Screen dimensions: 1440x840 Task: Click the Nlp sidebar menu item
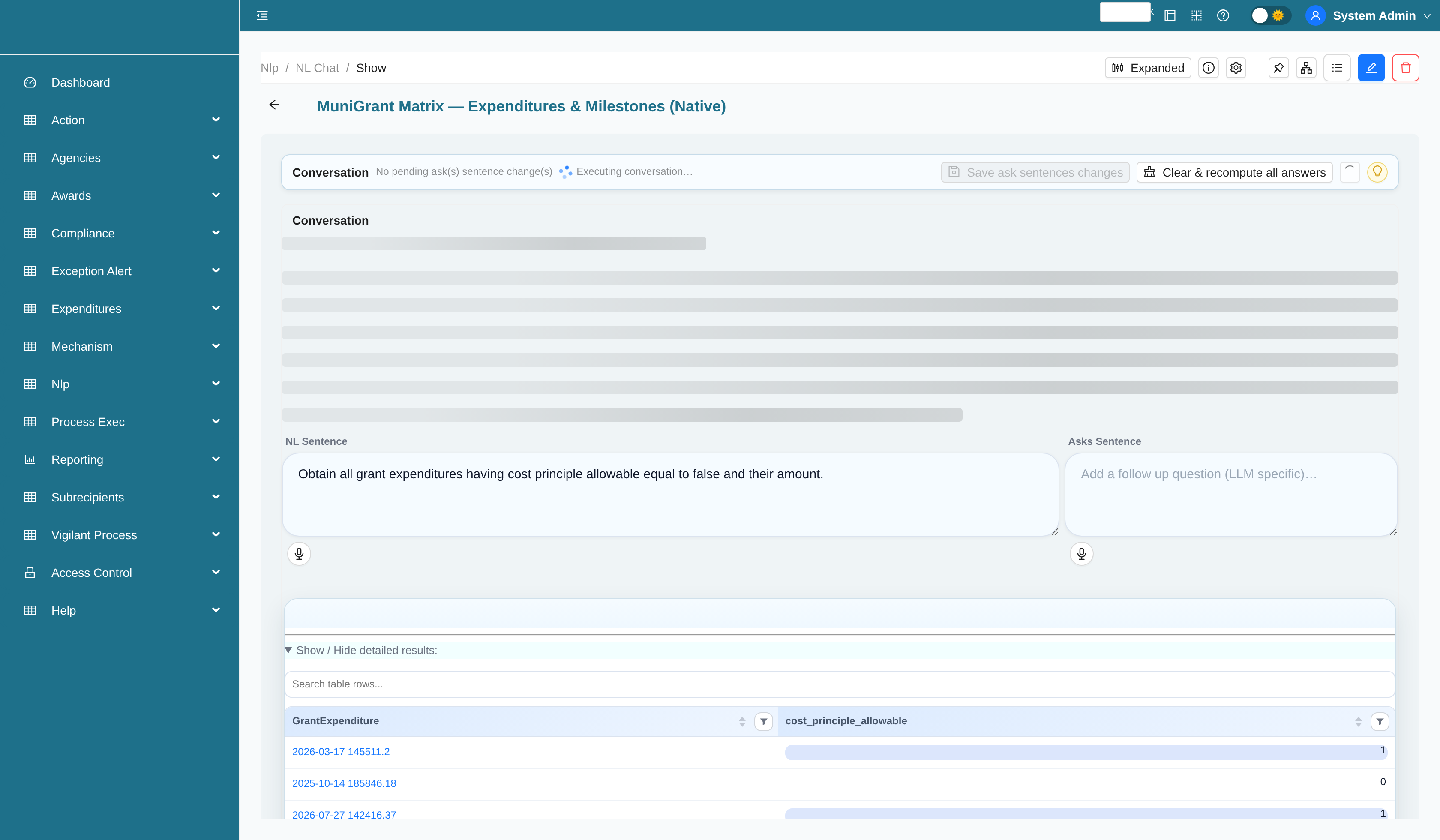pyautogui.click(x=120, y=384)
